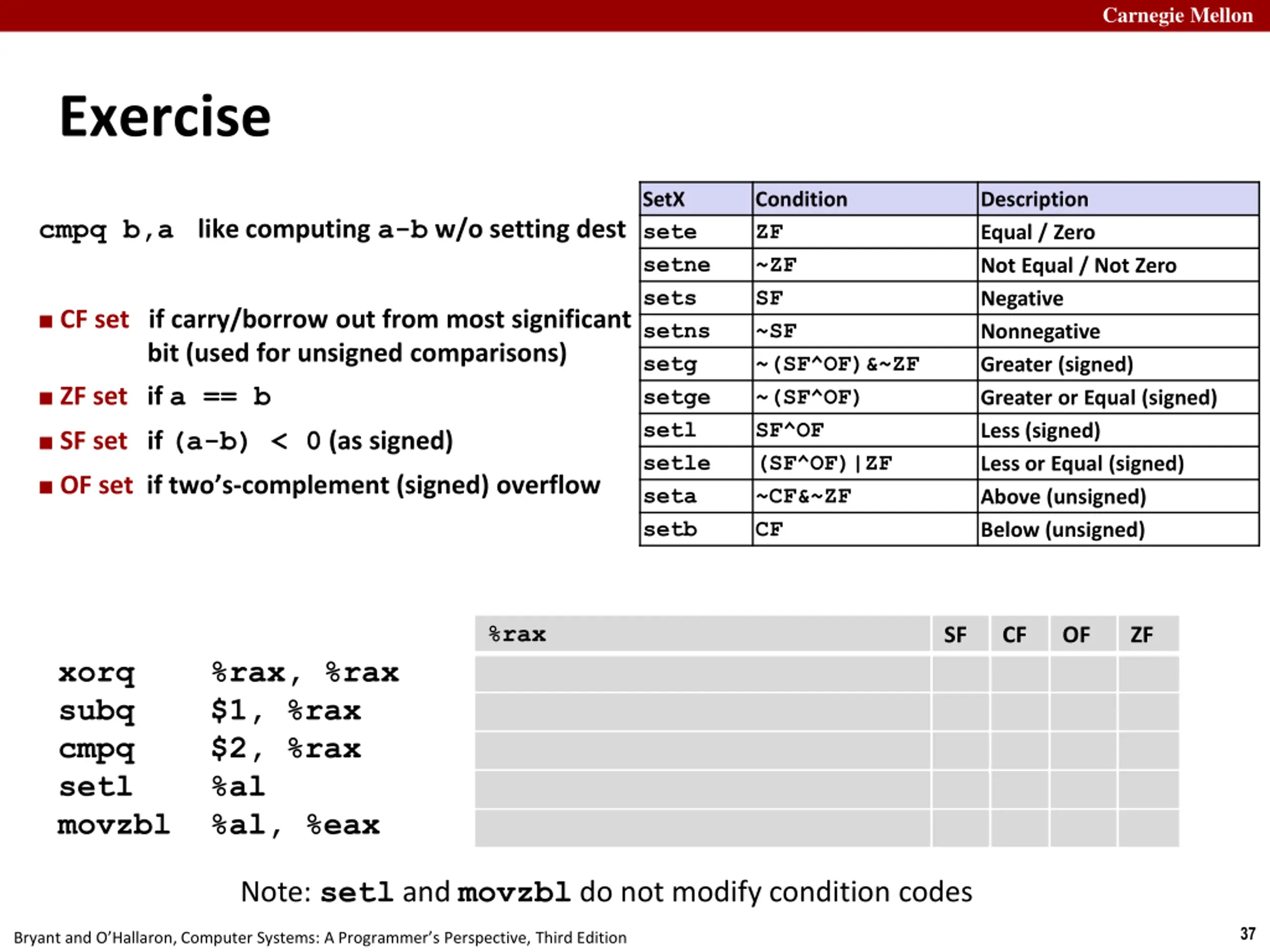1270x952 pixels.
Task: Click the 'setl' cell in SetX table
Action: pyautogui.click(x=696, y=430)
